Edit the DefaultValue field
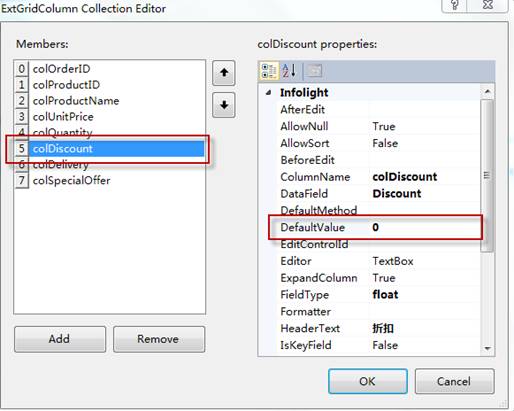The height and width of the screenshot is (411, 514). tap(425, 227)
